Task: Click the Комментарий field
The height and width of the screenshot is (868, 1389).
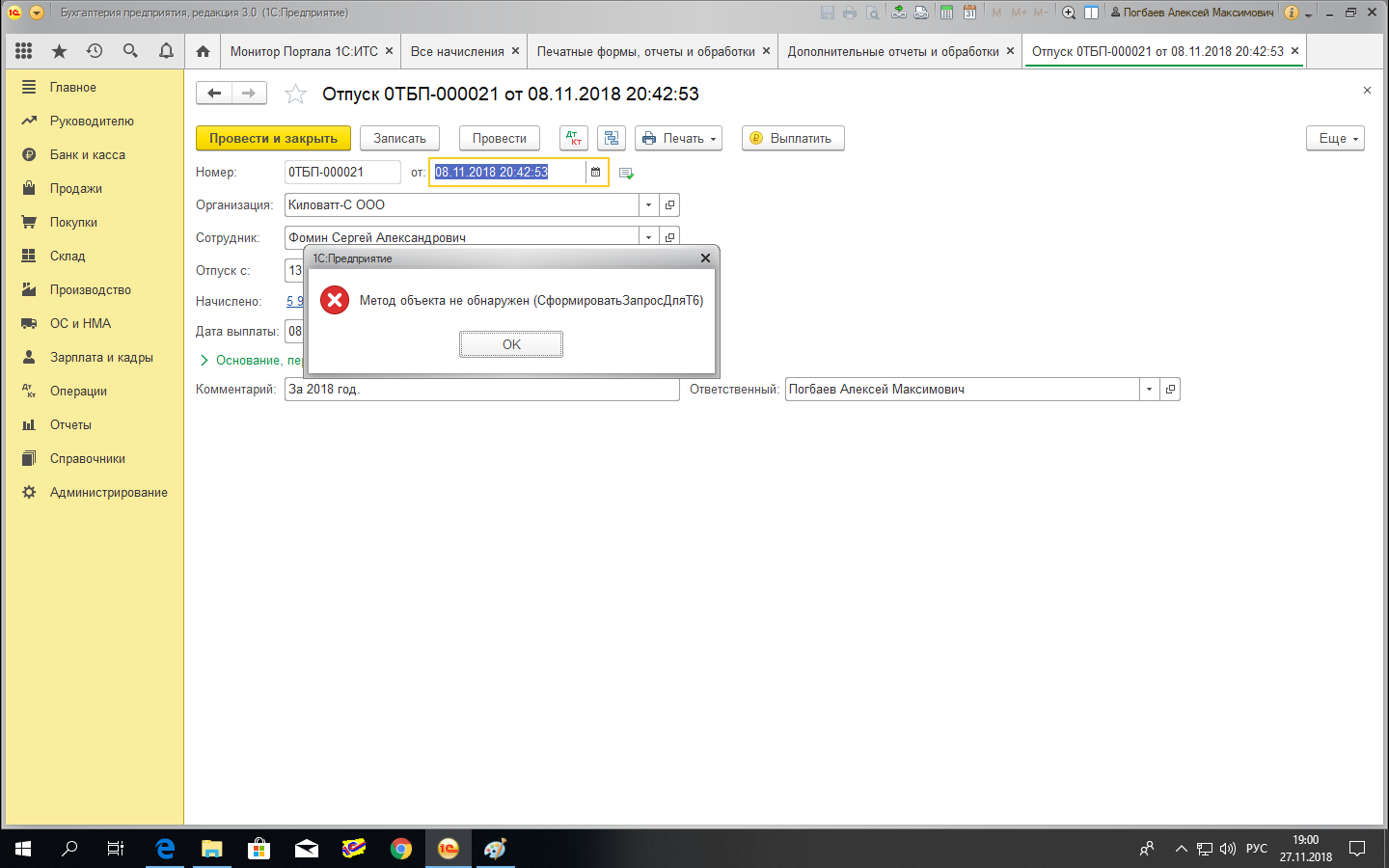Action: click(482, 389)
